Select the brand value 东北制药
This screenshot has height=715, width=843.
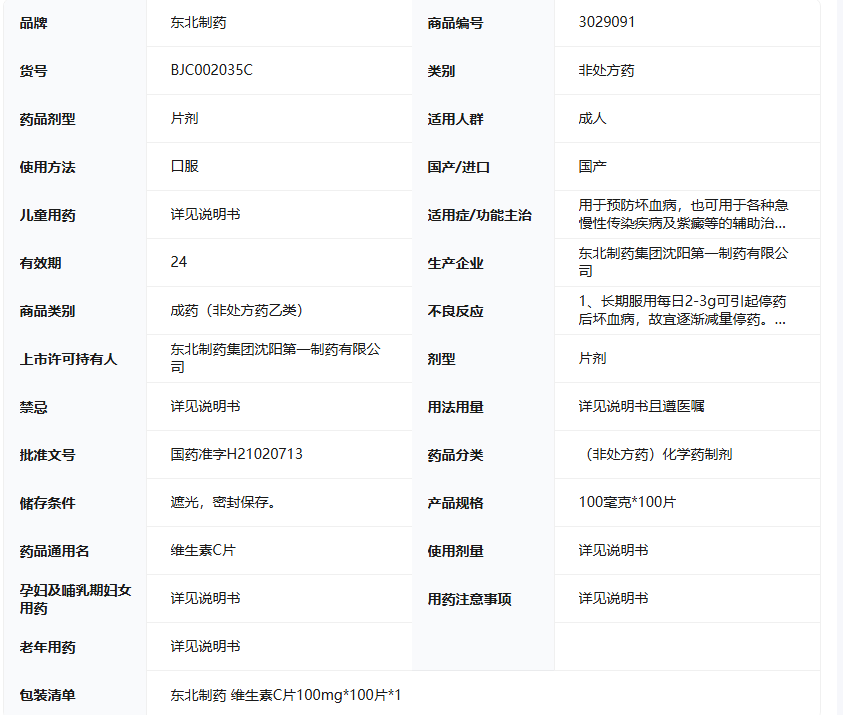198,23
